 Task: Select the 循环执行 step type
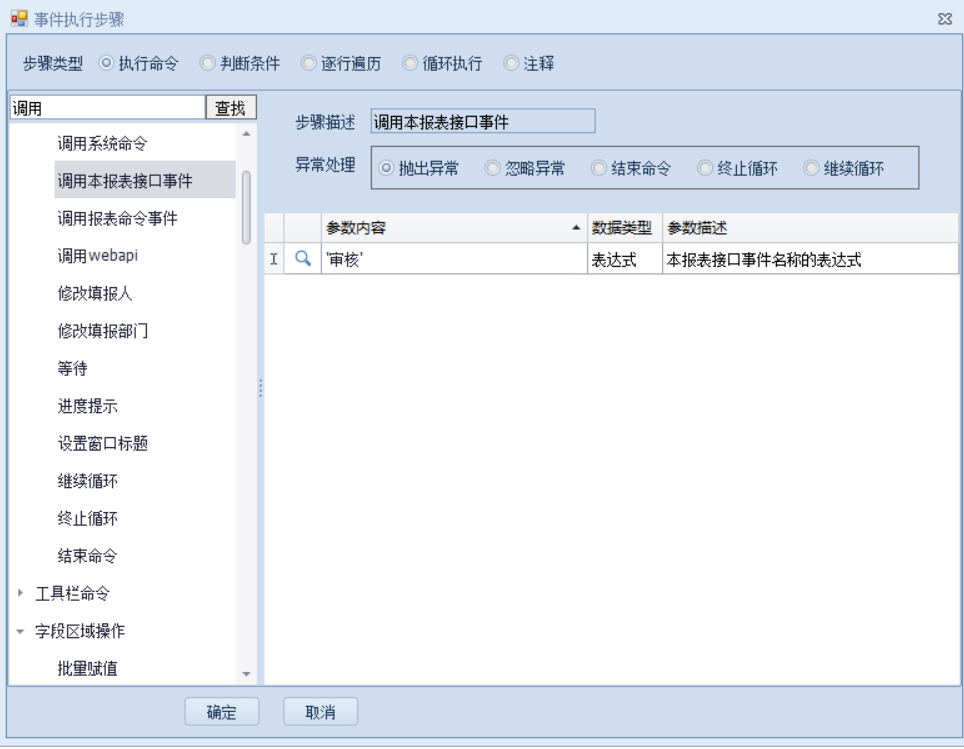click(410, 63)
